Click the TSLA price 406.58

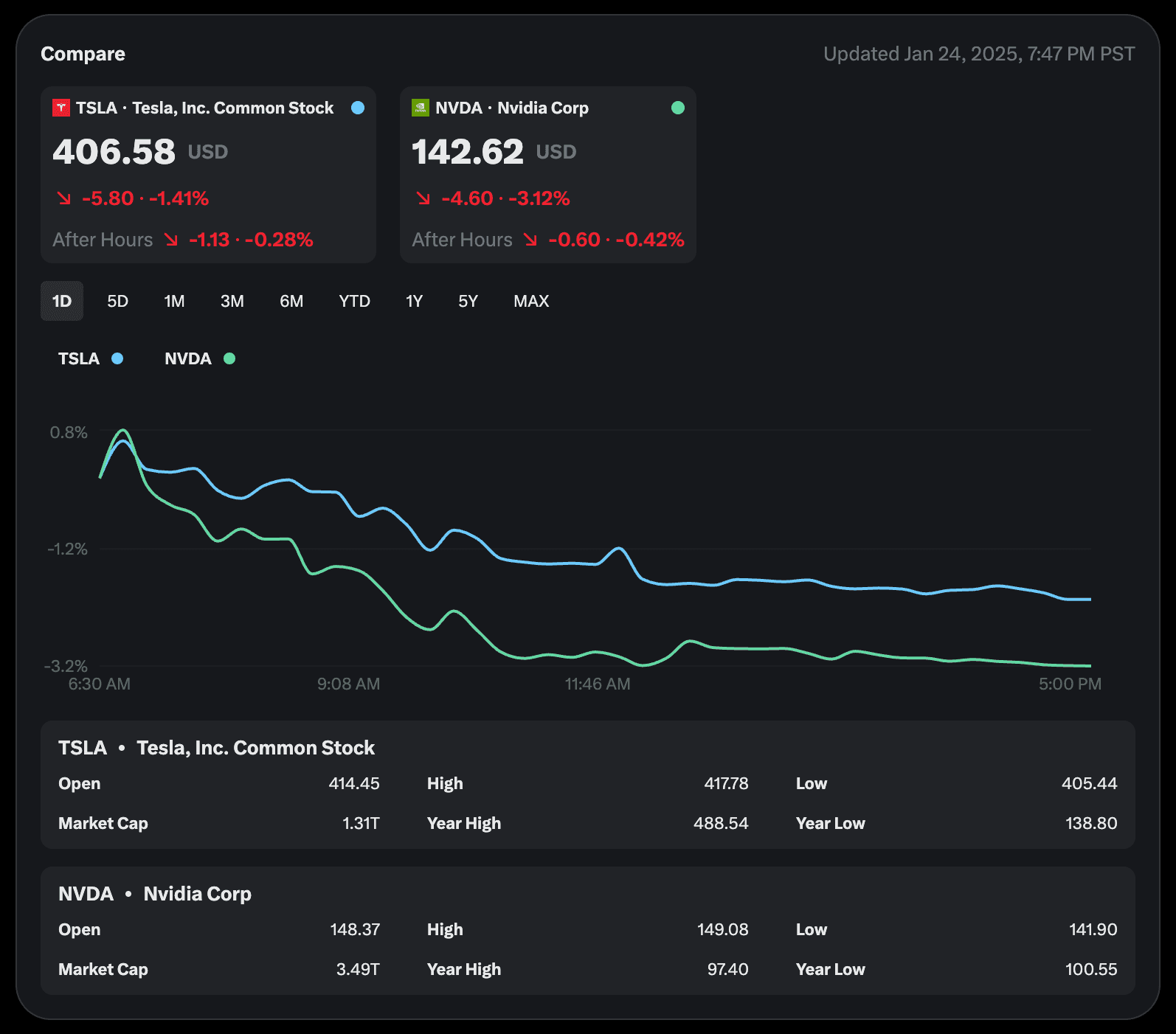coord(114,152)
